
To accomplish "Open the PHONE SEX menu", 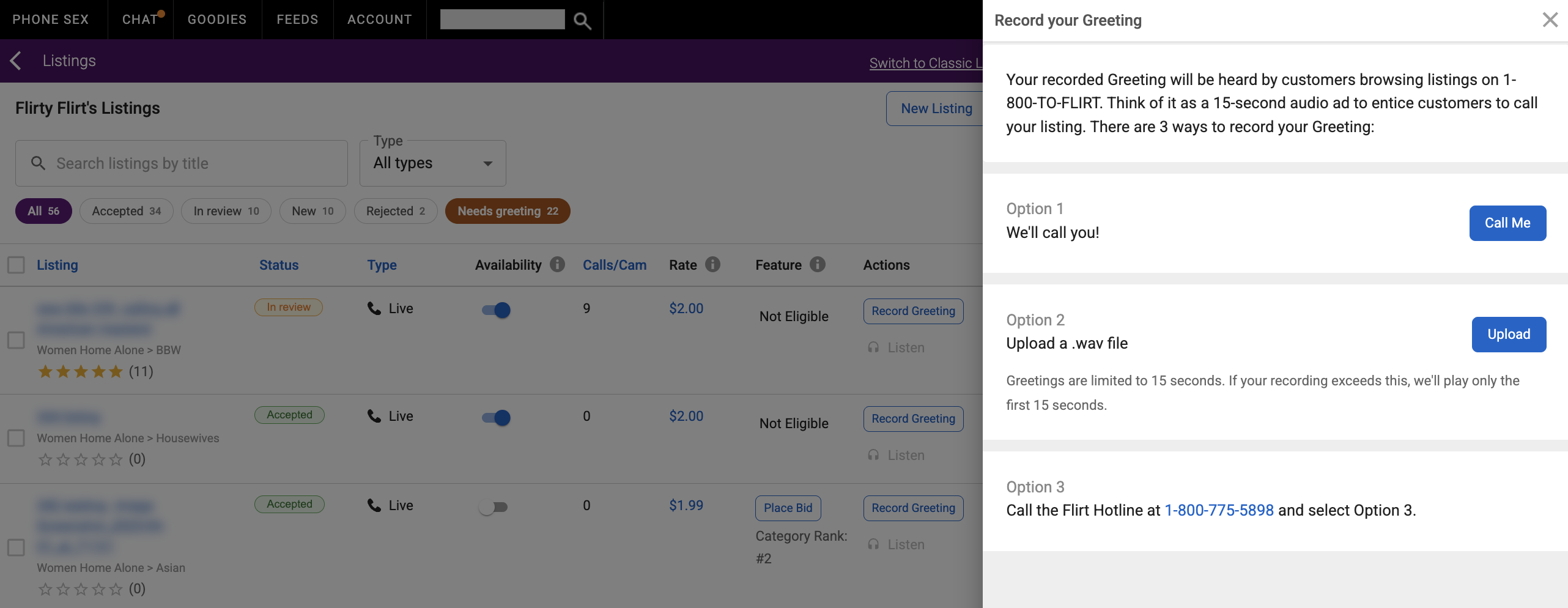I will click(51, 20).
